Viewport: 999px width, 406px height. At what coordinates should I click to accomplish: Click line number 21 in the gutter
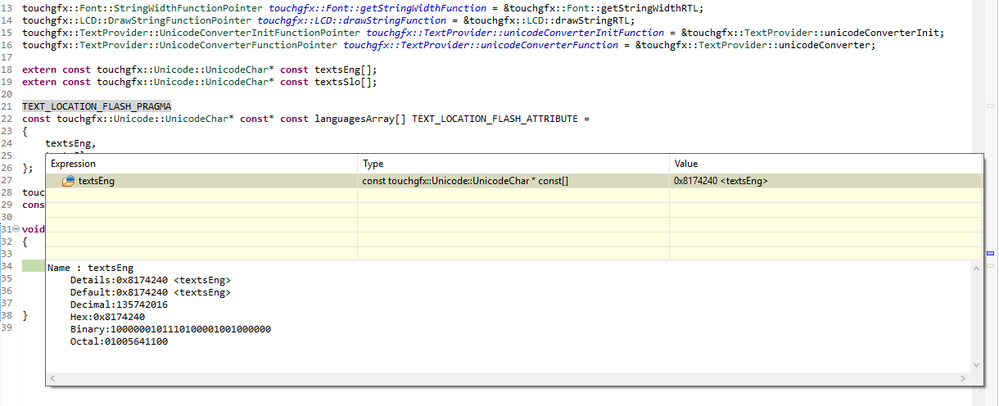tap(6, 106)
